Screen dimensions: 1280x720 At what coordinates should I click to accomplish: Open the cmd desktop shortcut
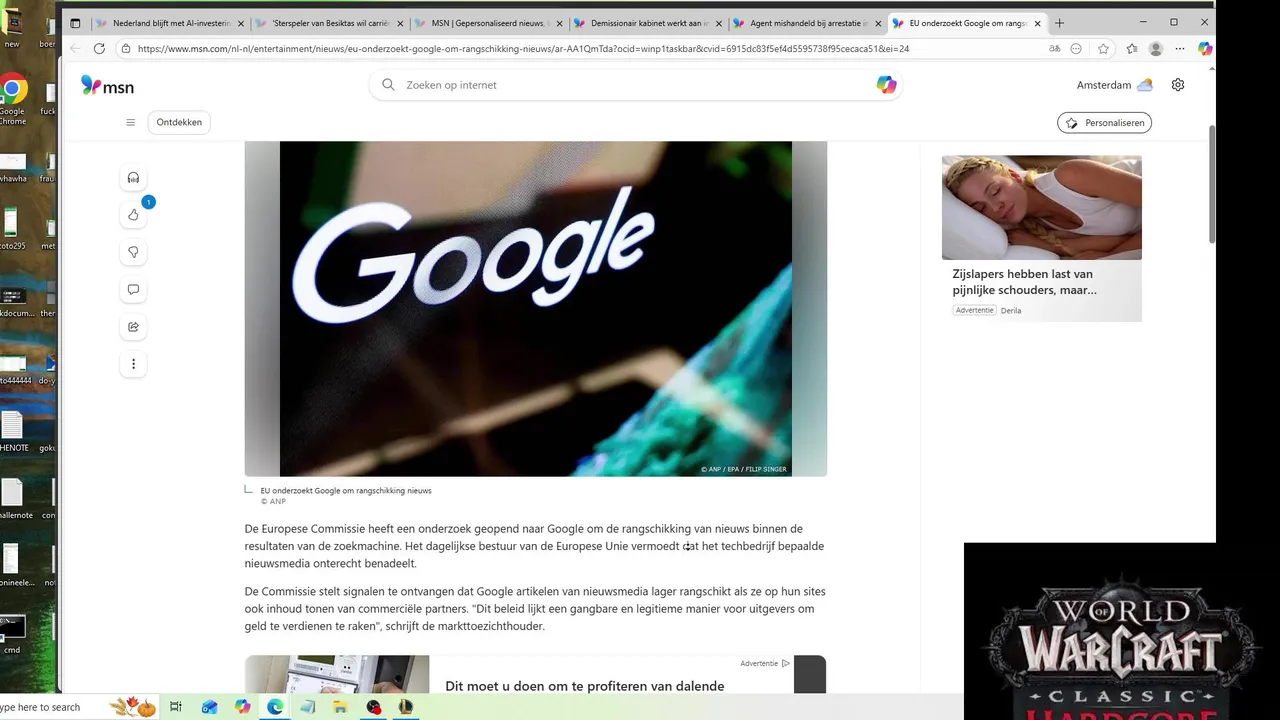[12, 634]
